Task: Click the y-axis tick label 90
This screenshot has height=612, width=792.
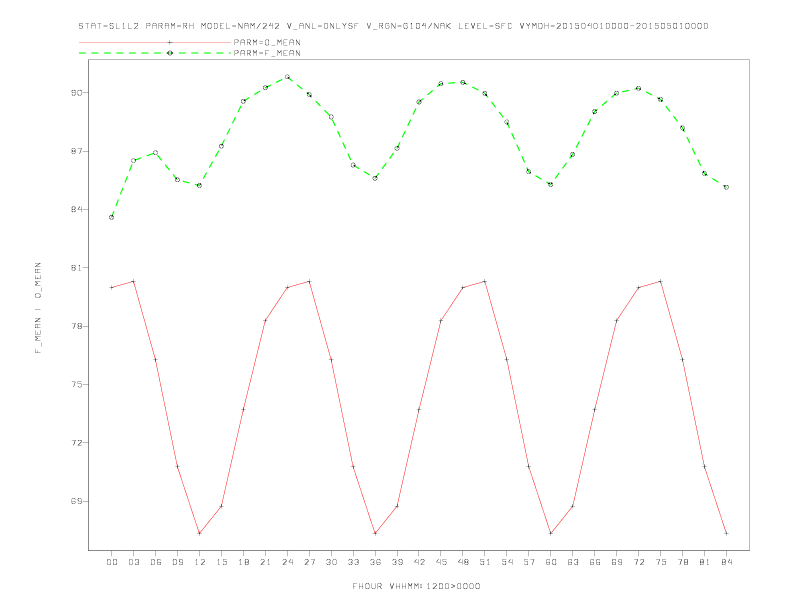Action: (76, 92)
